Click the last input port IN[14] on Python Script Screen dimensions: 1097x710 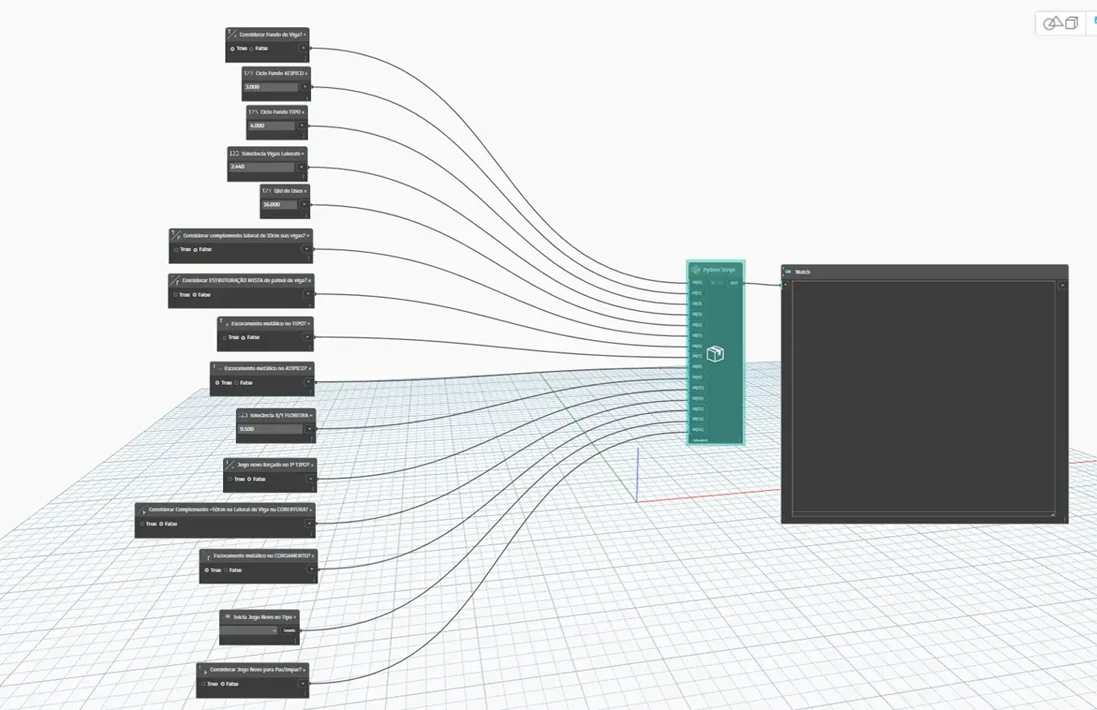(697, 430)
